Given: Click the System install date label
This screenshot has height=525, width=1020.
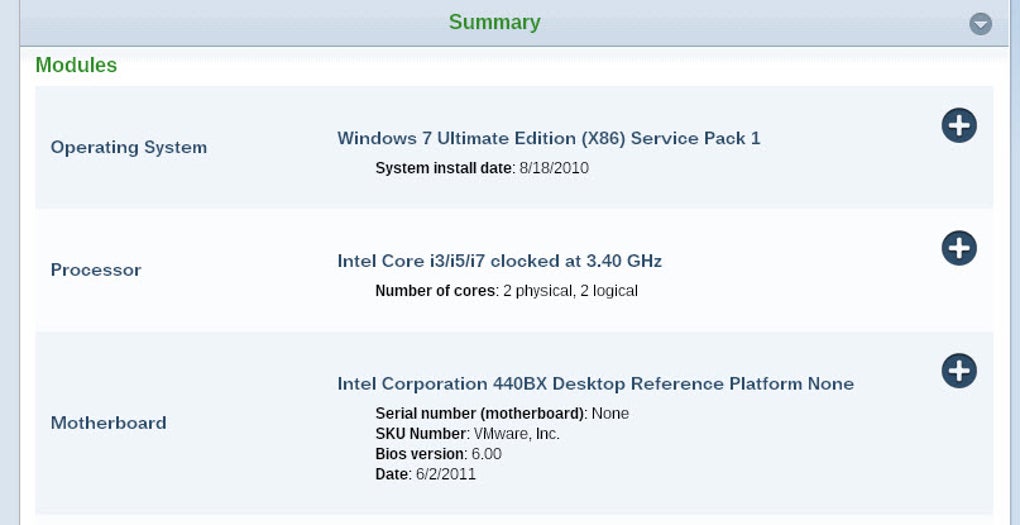Looking at the screenshot, I should coord(444,168).
